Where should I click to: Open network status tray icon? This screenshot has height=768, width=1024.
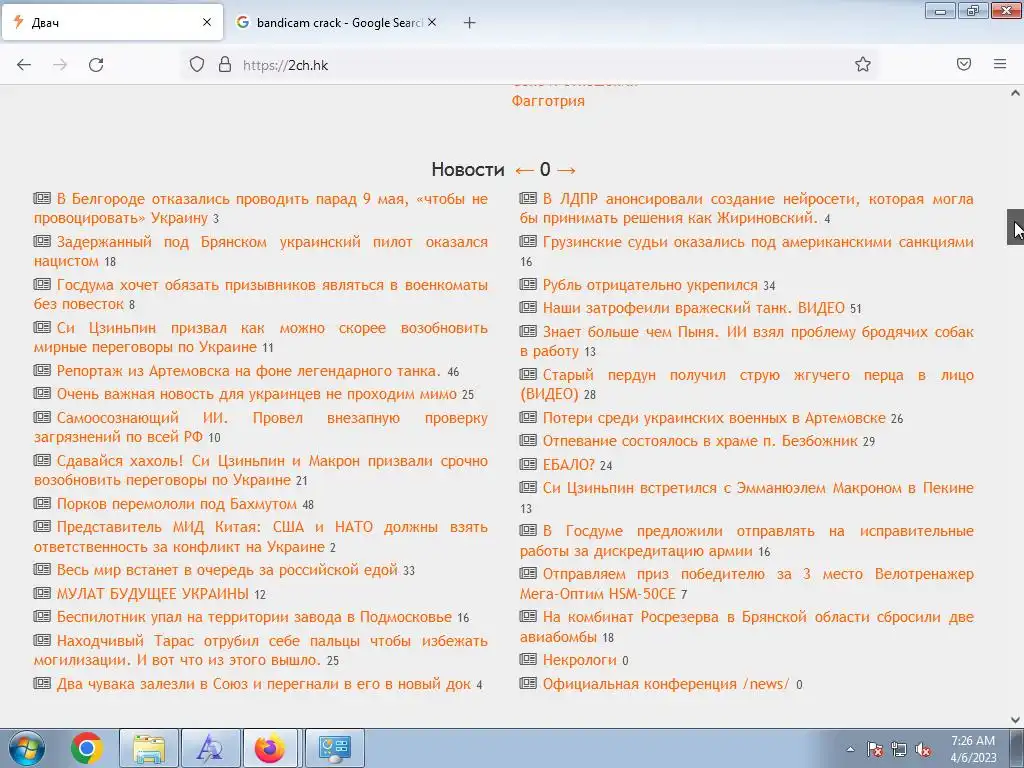coord(899,749)
